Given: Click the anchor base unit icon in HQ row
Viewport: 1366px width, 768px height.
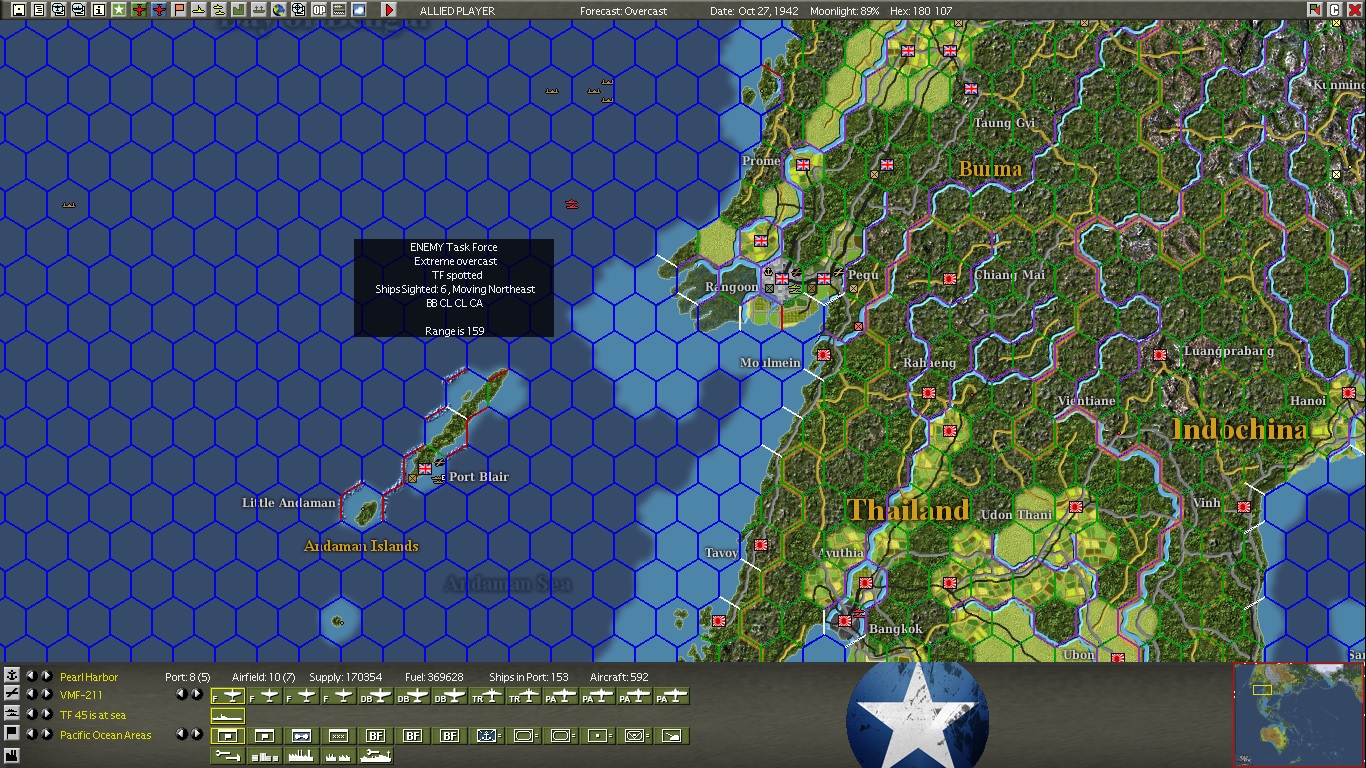Looking at the screenshot, I should coord(487,736).
